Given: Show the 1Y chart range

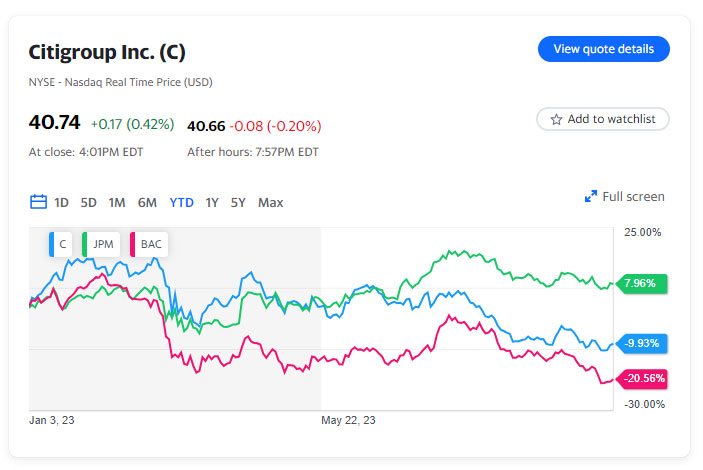Looking at the screenshot, I should click(x=212, y=202).
